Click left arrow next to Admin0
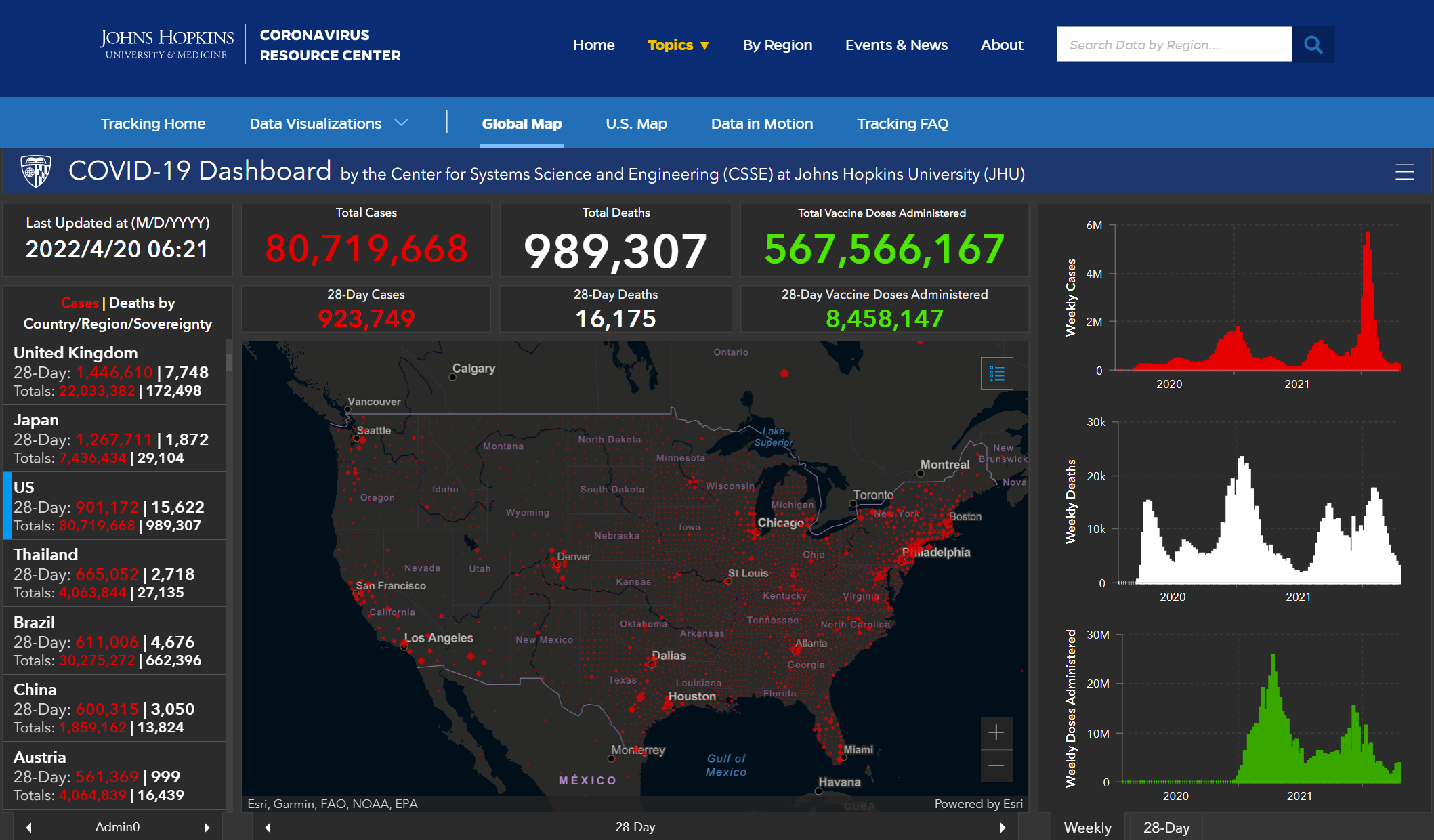This screenshot has width=1434, height=840. pos(28,827)
